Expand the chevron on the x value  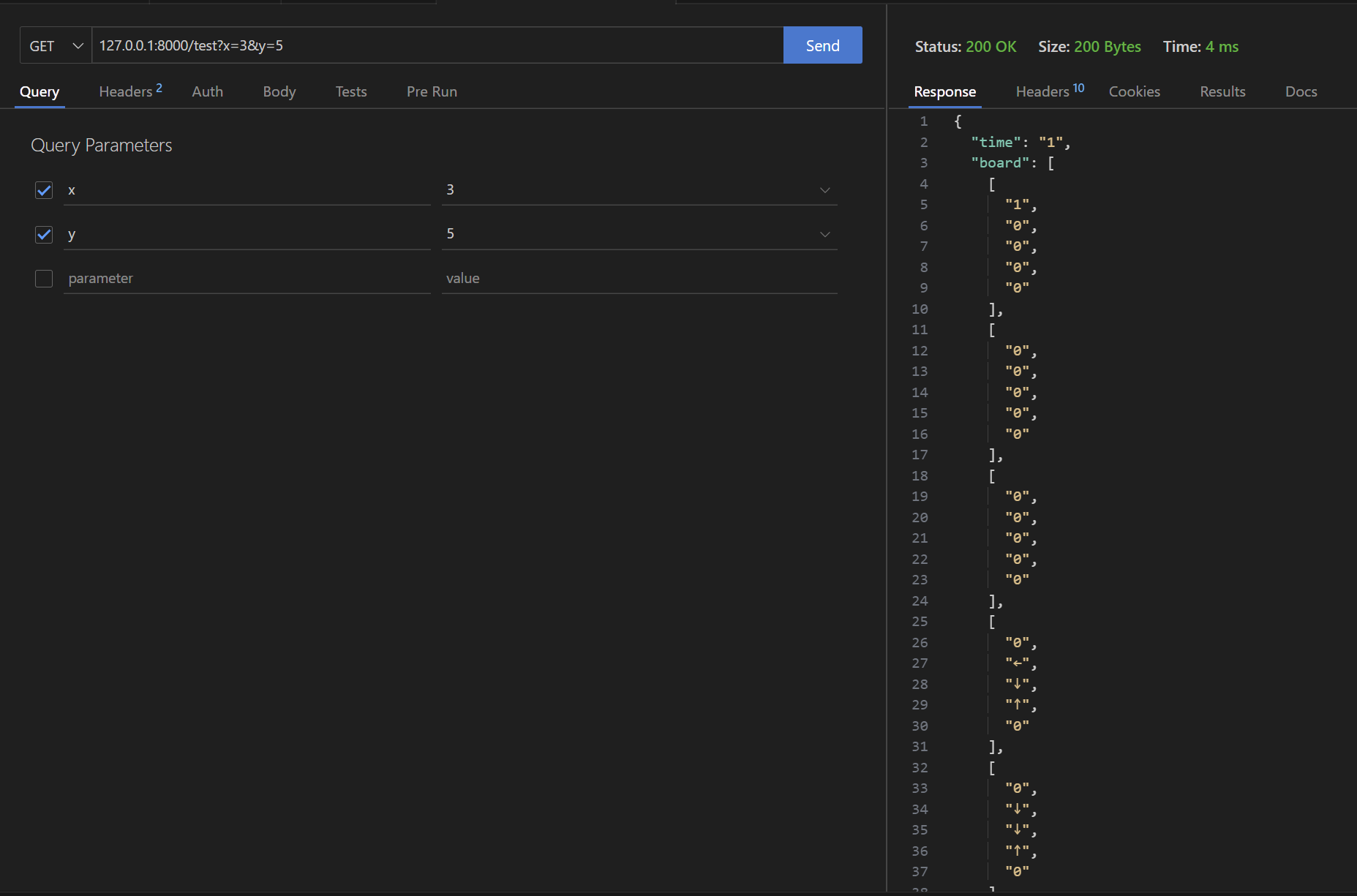(825, 190)
